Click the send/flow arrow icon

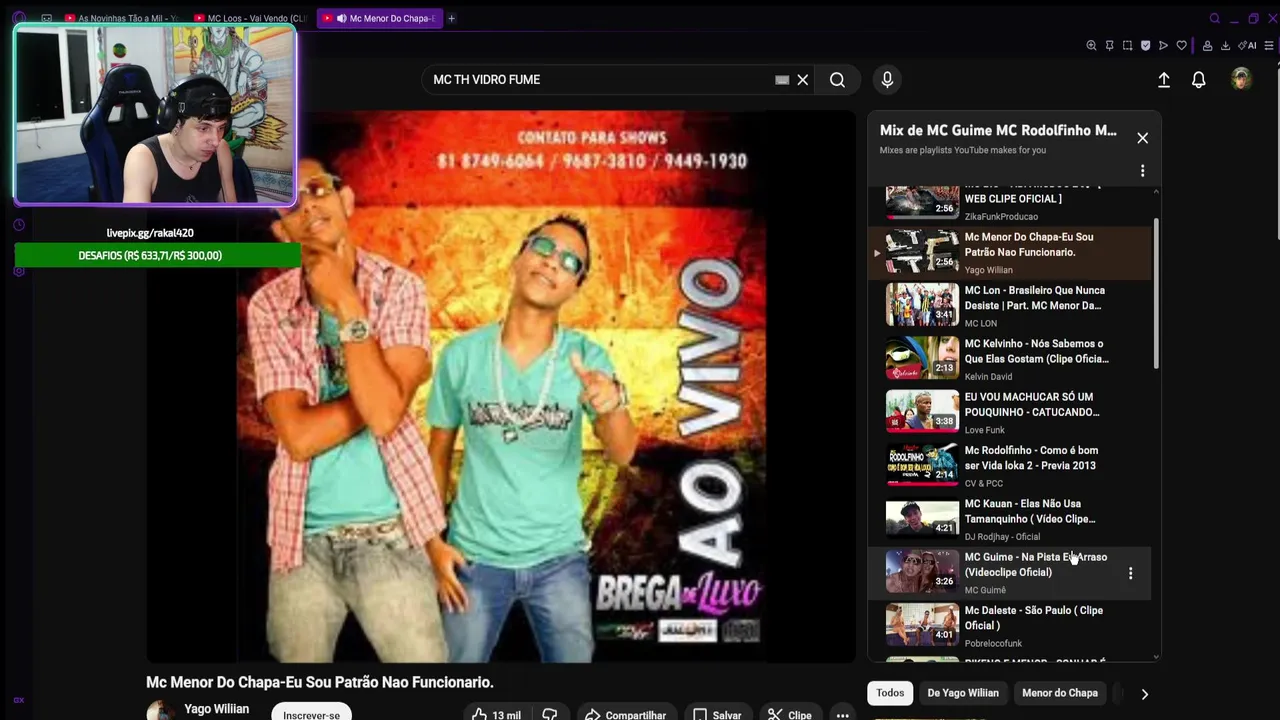(x=1163, y=45)
